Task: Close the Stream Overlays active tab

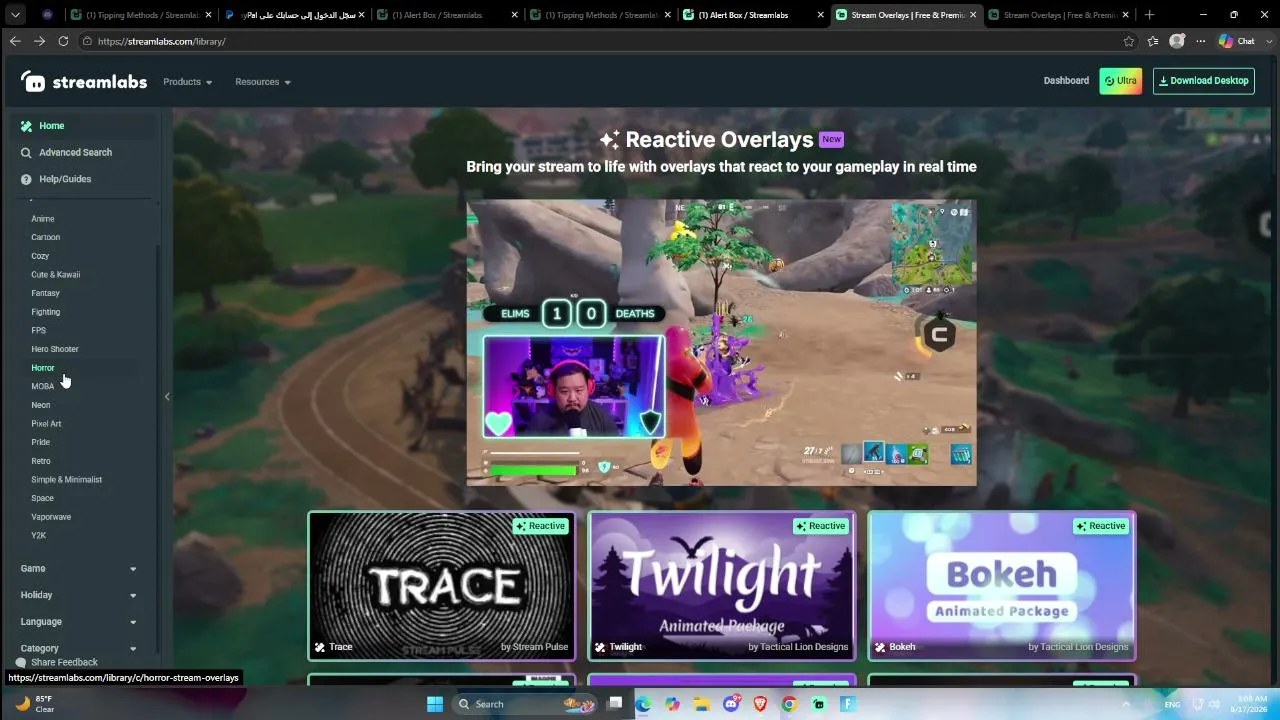Action: point(973,15)
